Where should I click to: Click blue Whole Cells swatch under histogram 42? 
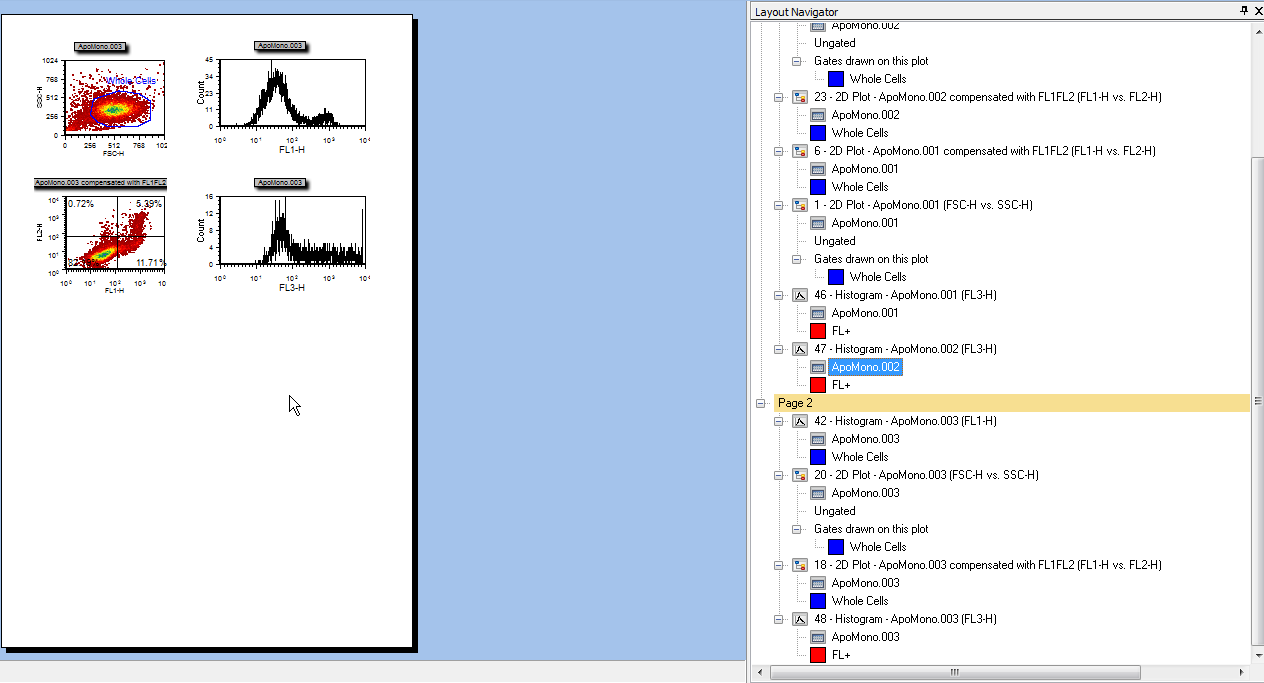pyautogui.click(x=817, y=457)
